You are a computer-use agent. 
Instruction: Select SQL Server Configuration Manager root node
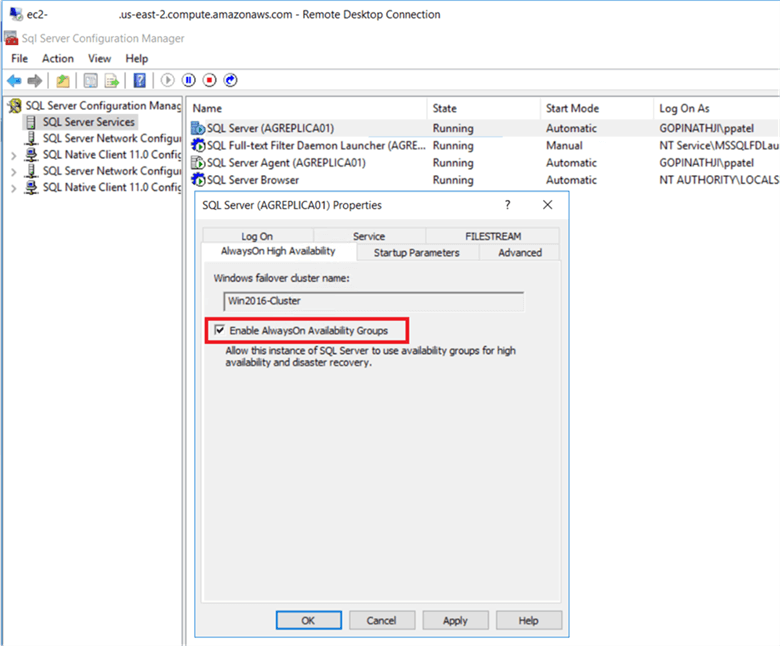click(103, 105)
